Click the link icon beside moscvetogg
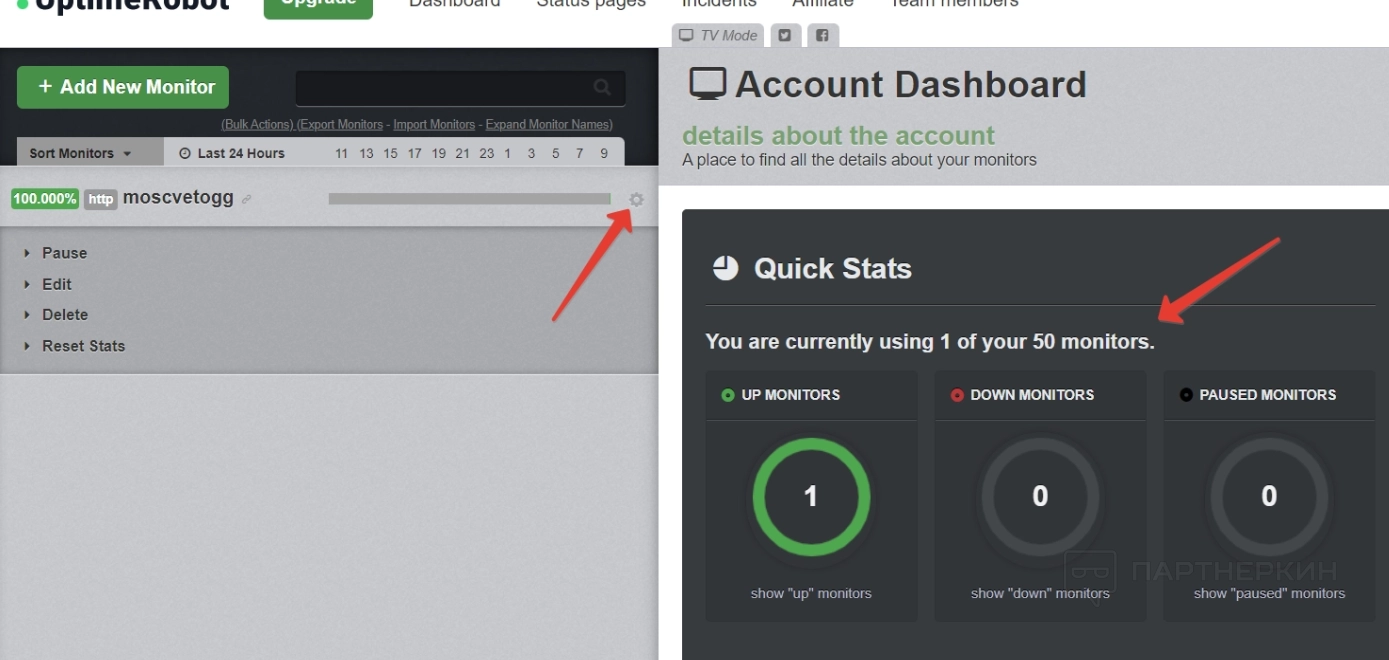Image resolution: width=1389 pixels, height=660 pixels. tap(247, 200)
